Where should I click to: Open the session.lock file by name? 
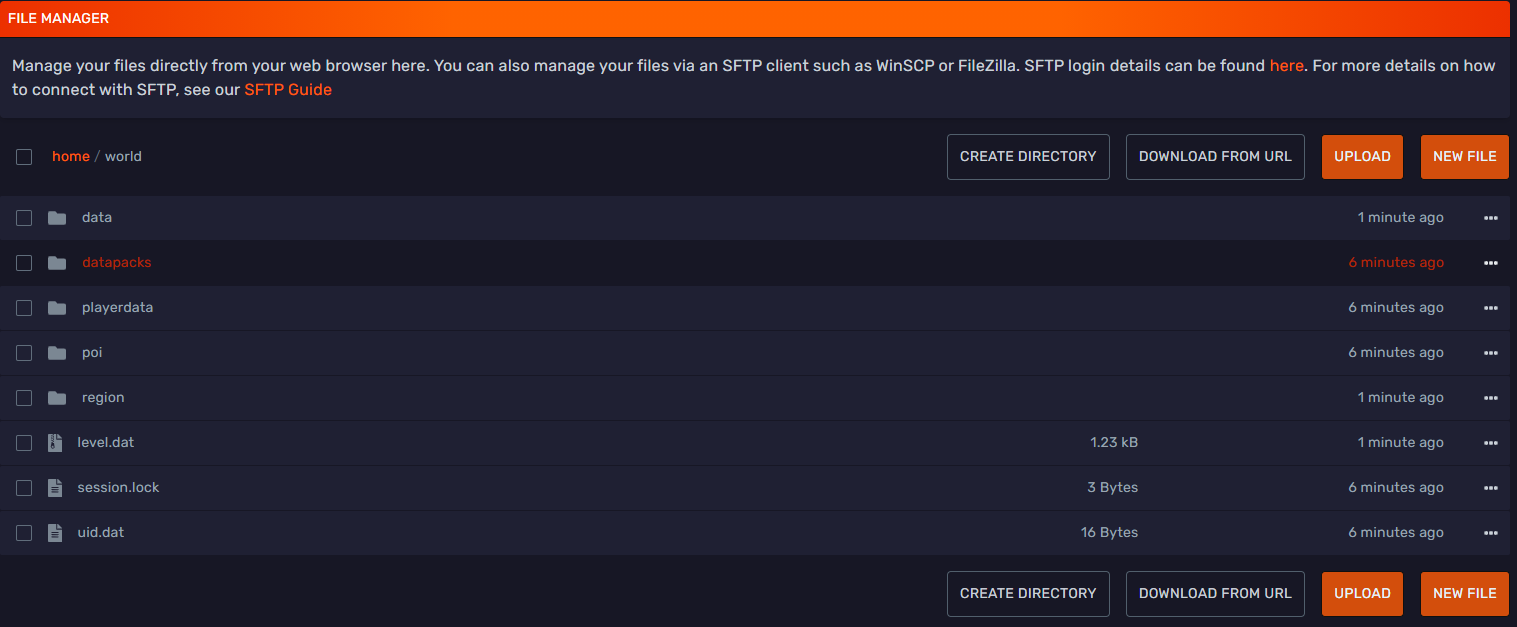(x=118, y=487)
